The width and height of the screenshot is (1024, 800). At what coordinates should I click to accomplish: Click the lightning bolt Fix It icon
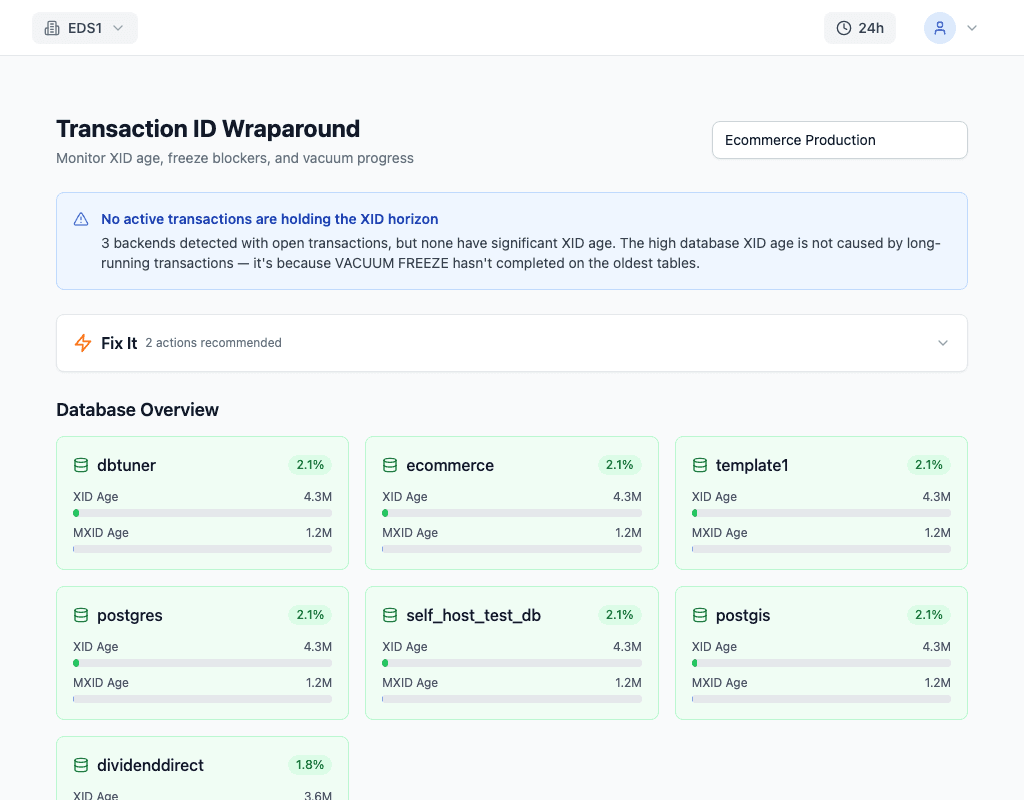pos(84,343)
